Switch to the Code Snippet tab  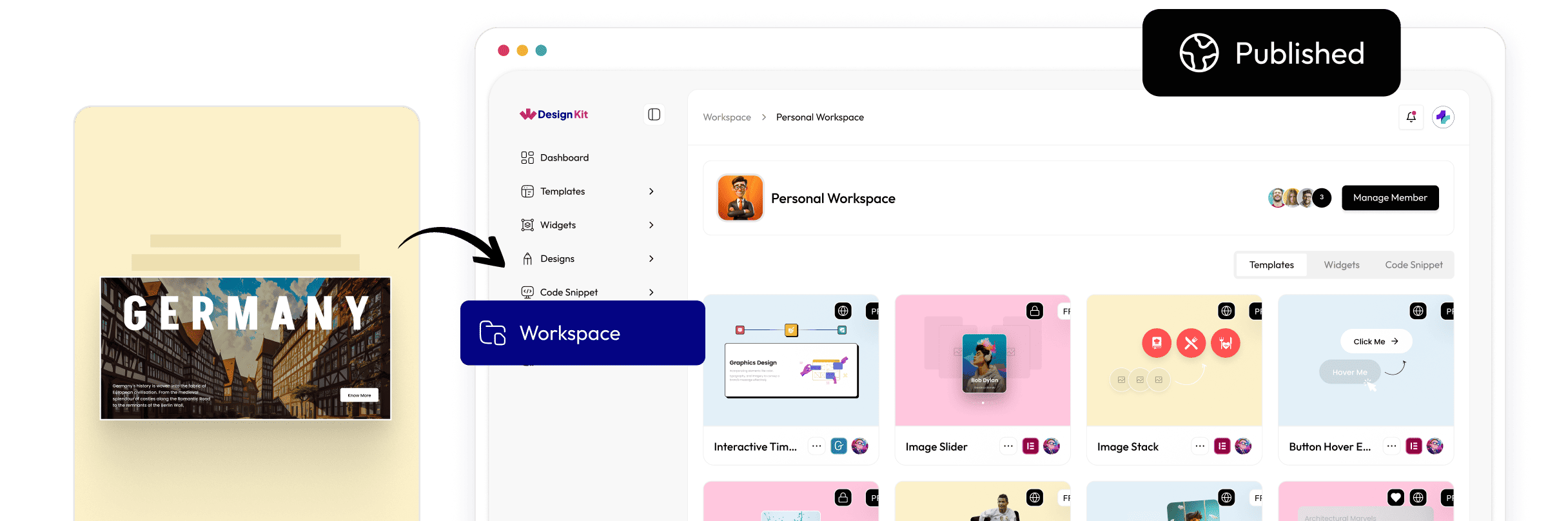click(x=1413, y=265)
